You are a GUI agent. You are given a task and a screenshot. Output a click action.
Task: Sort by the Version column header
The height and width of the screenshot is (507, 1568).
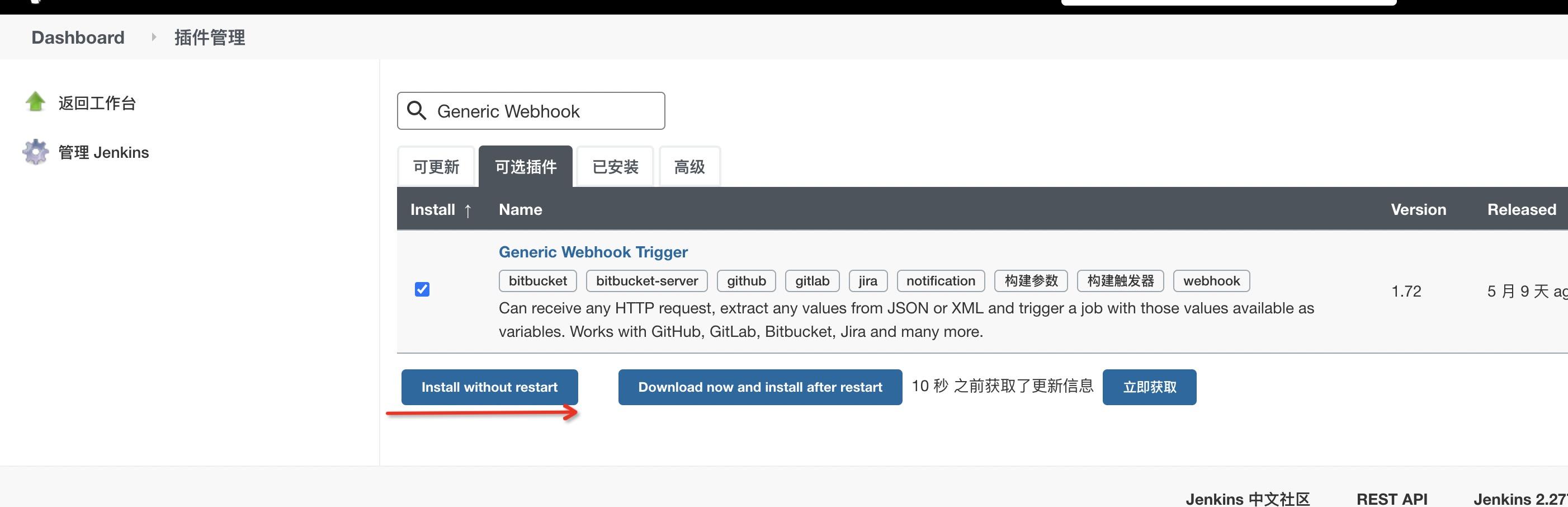1418,210
